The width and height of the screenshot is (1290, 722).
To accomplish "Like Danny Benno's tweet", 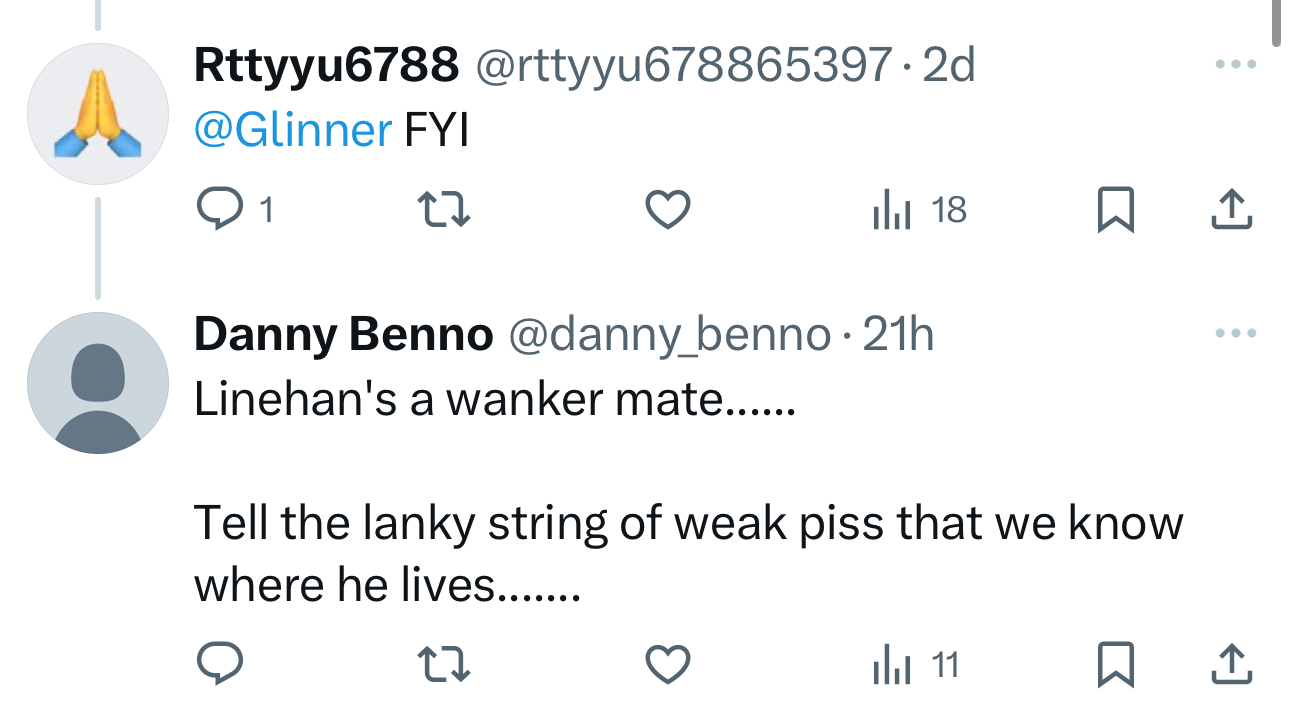I will [x=667, y=664].
